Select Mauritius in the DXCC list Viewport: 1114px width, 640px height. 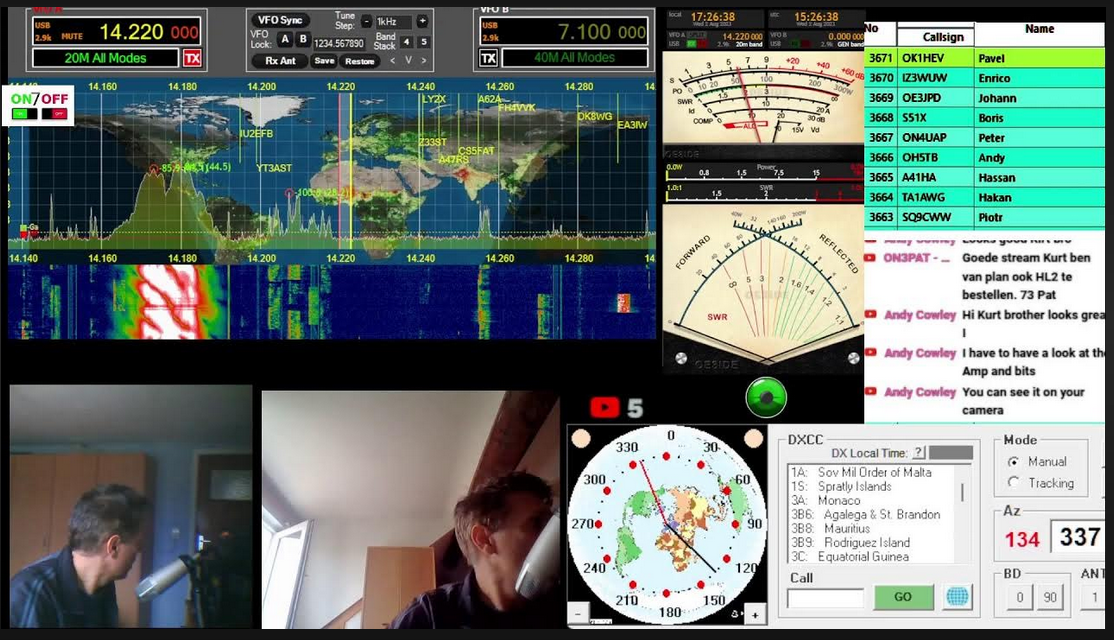click(x=846, y=528)
